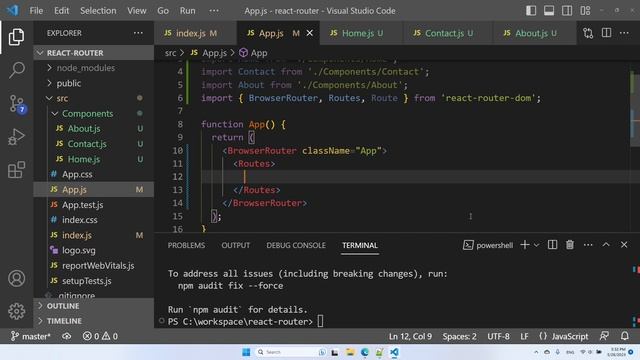This screenshot has height=360, width=640.
Task: Open View menu
Action: click(136, 11)
